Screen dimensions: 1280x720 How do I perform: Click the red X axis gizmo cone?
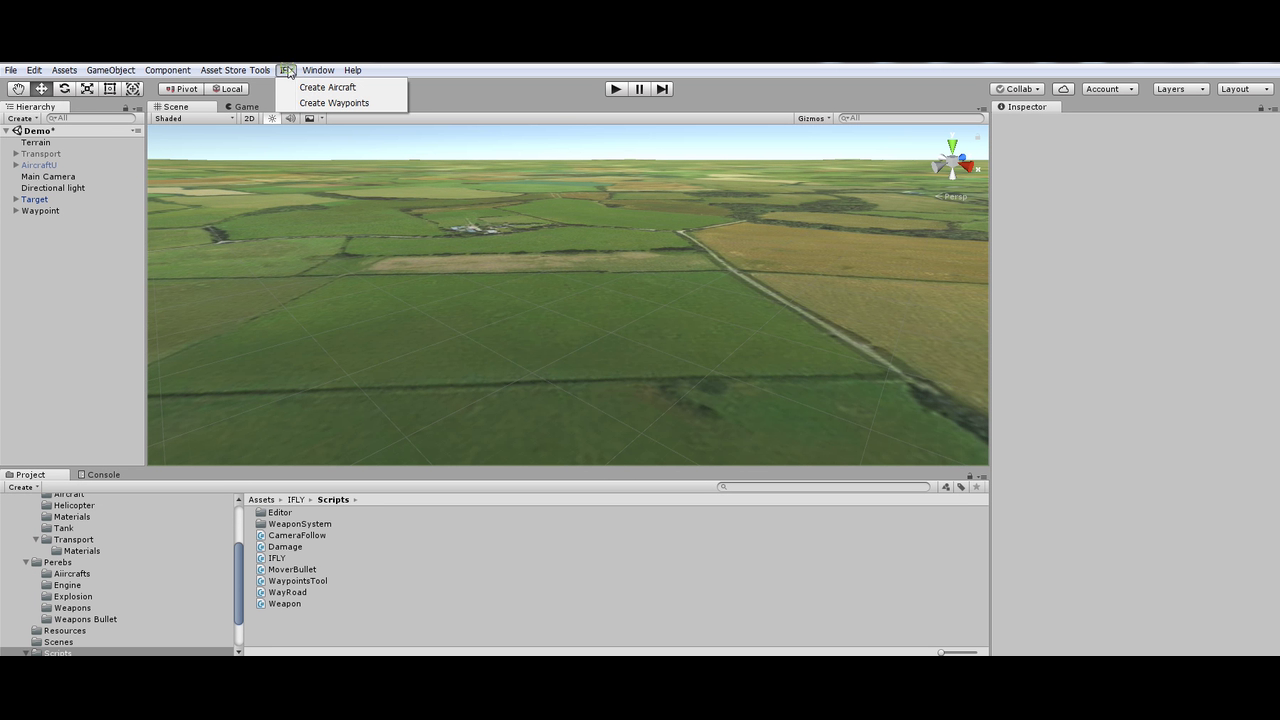pos(967,166)
